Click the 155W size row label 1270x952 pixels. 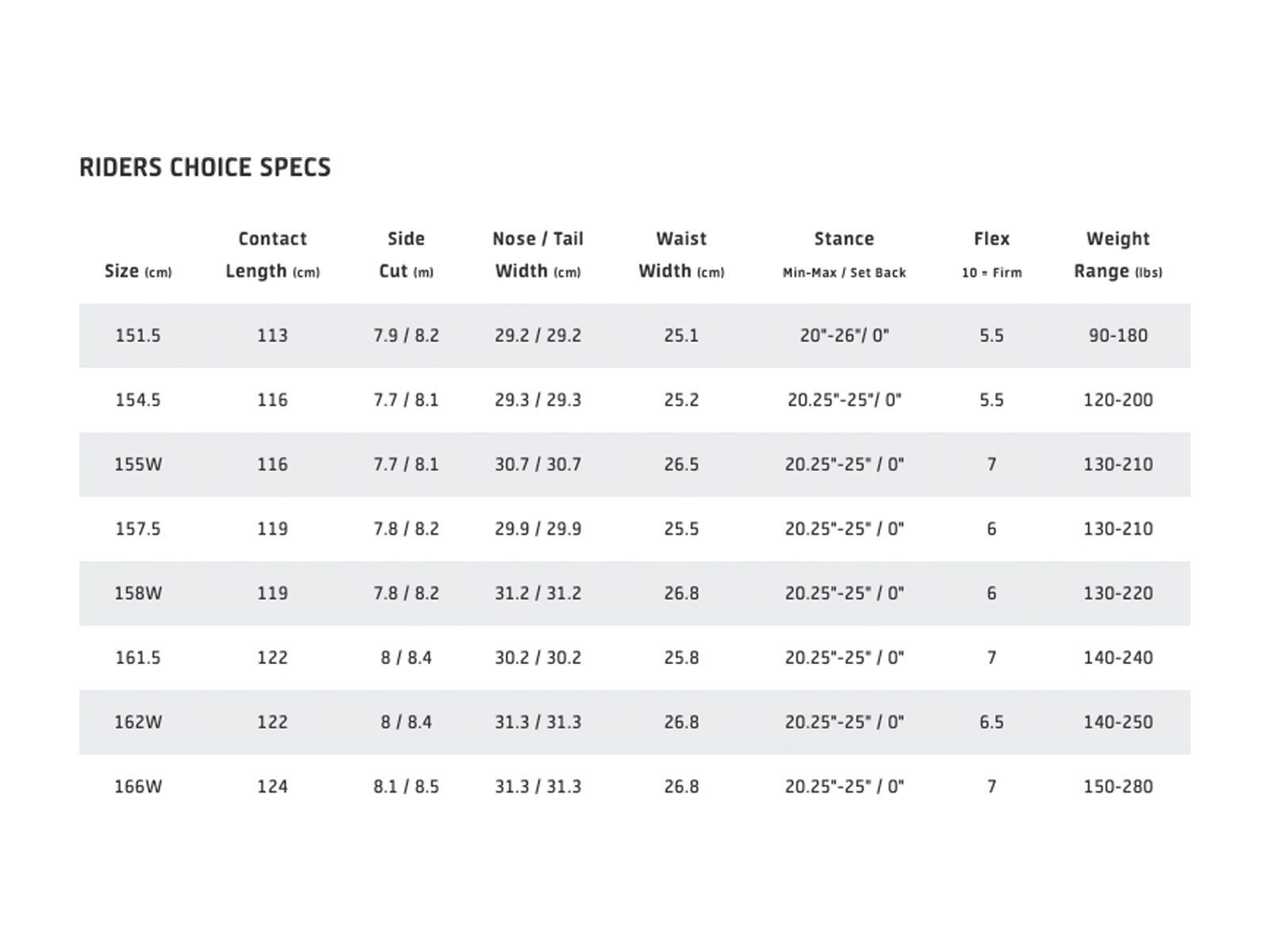pyautogui.click(x=138, y=465)
